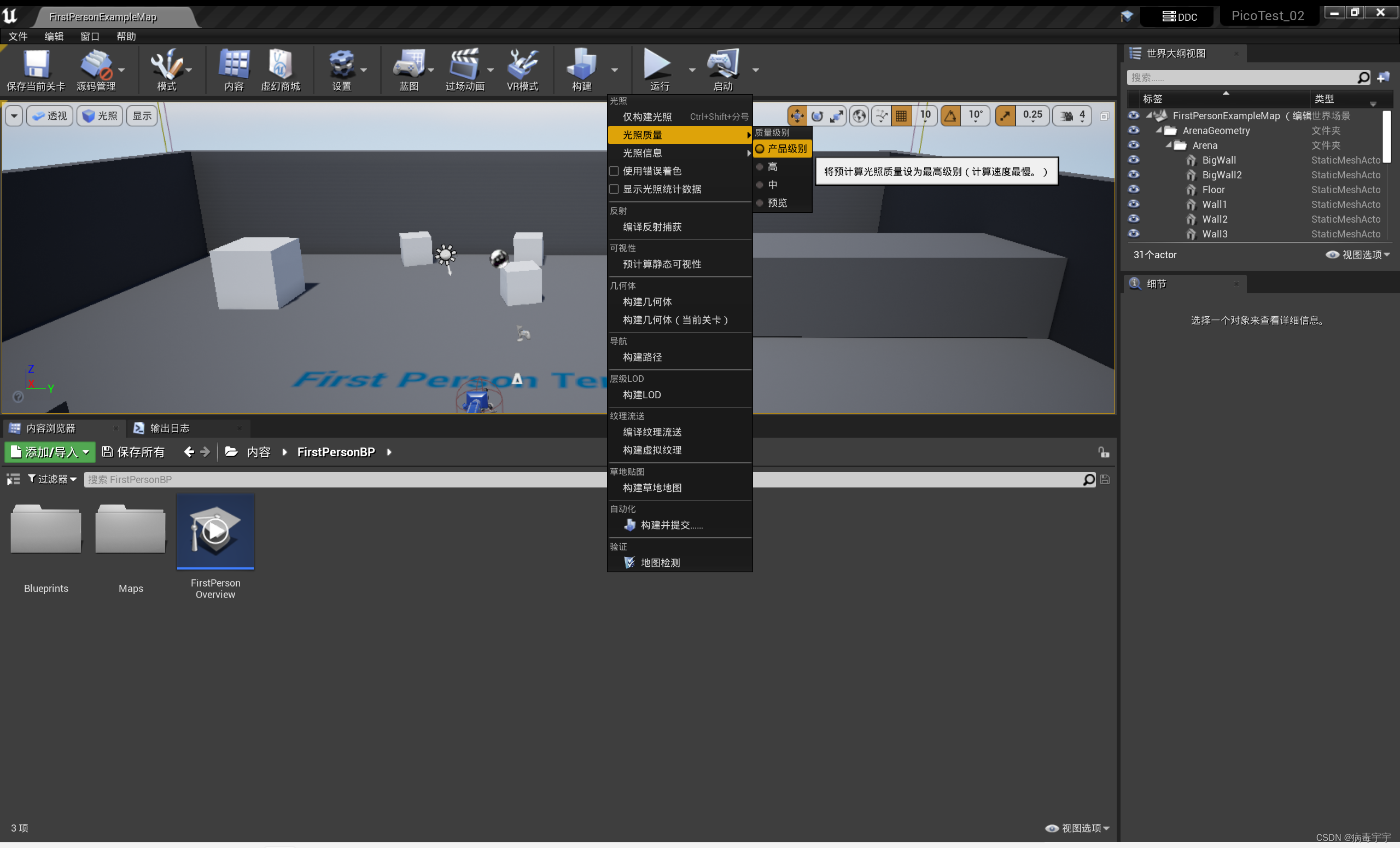Viewport: 1400px width, 848px height.
Task: Enable the 显示光照统计数据 checkbox
Action: click(614, 189)
